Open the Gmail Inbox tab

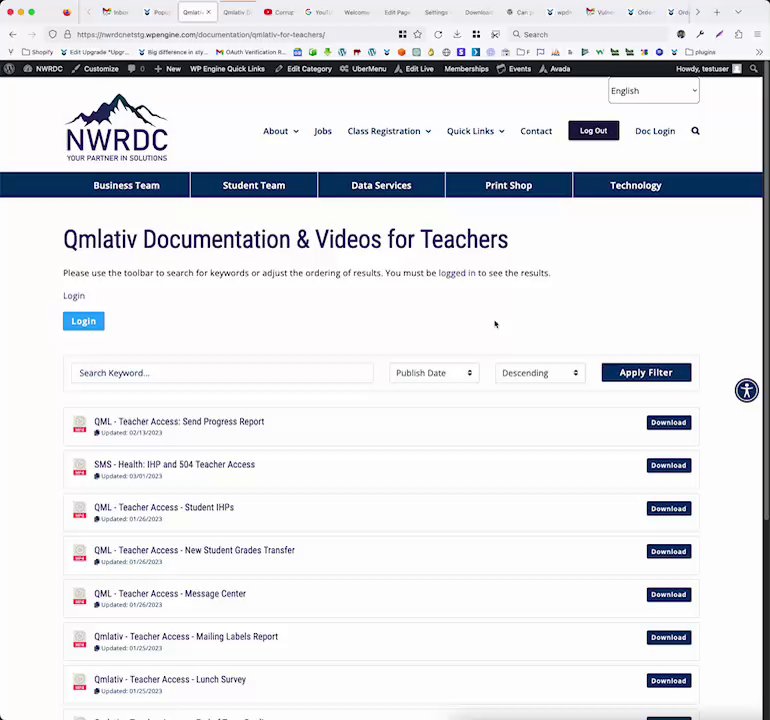(116, 12)
